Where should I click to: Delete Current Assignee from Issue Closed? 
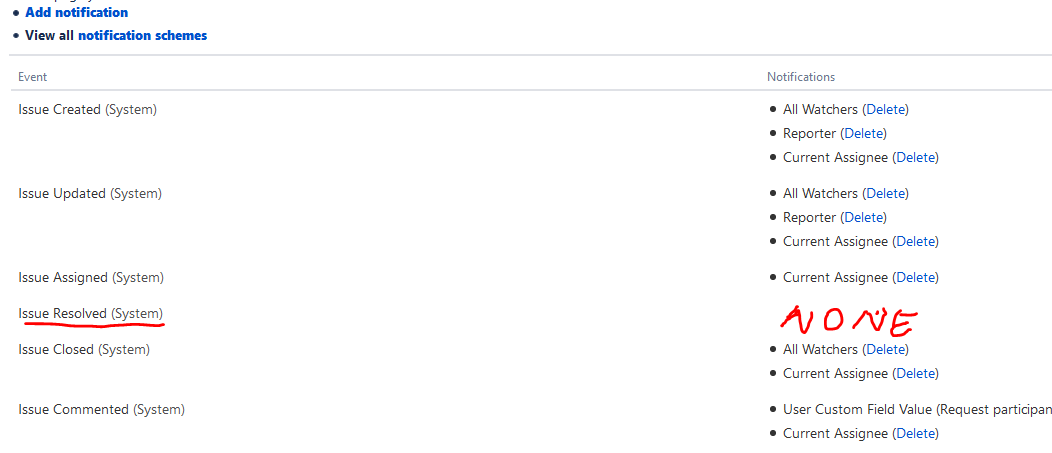click(x=916, y=374)
